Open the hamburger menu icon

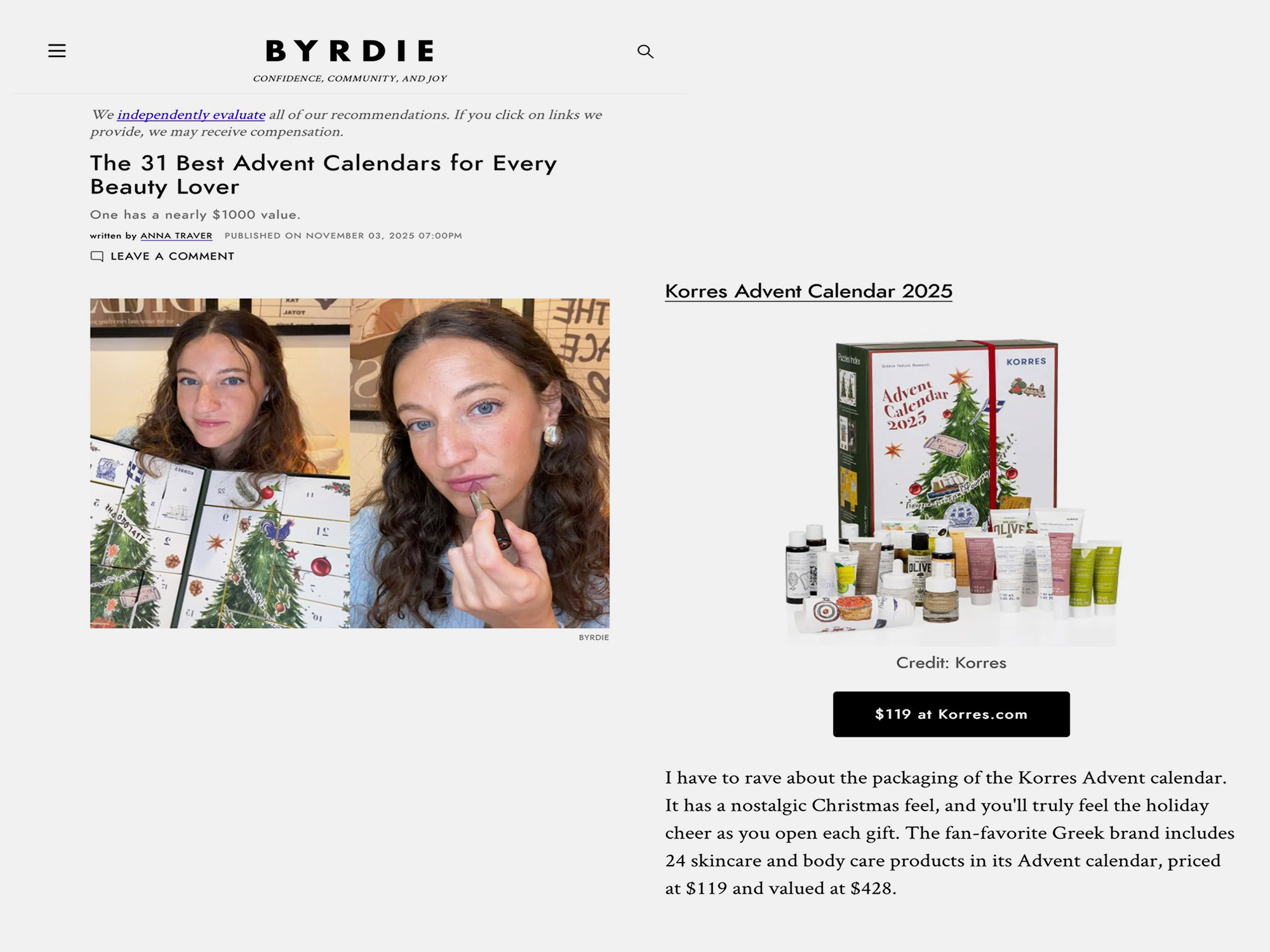(57, 51)
